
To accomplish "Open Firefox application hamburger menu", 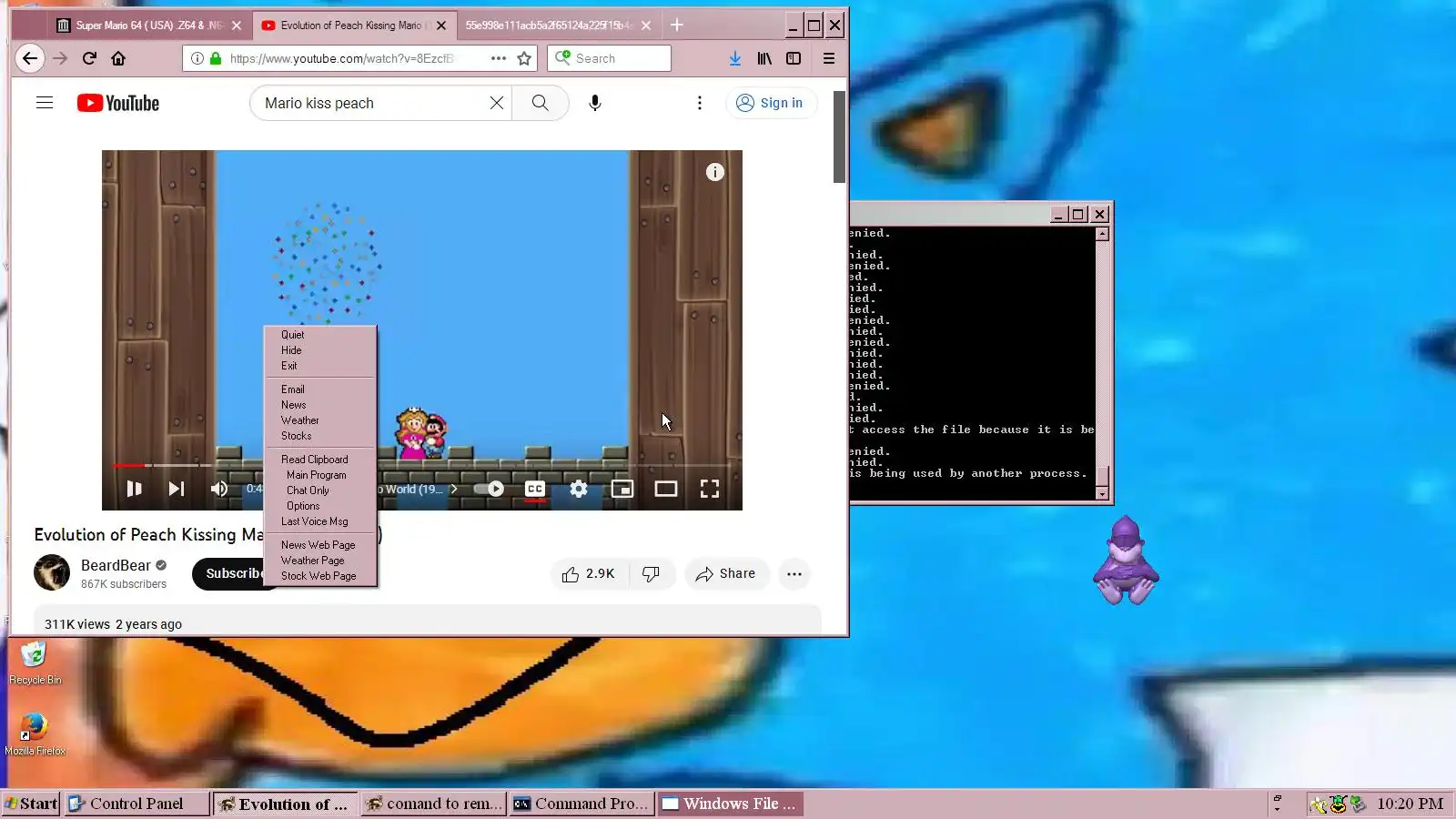I will (829, 58).
